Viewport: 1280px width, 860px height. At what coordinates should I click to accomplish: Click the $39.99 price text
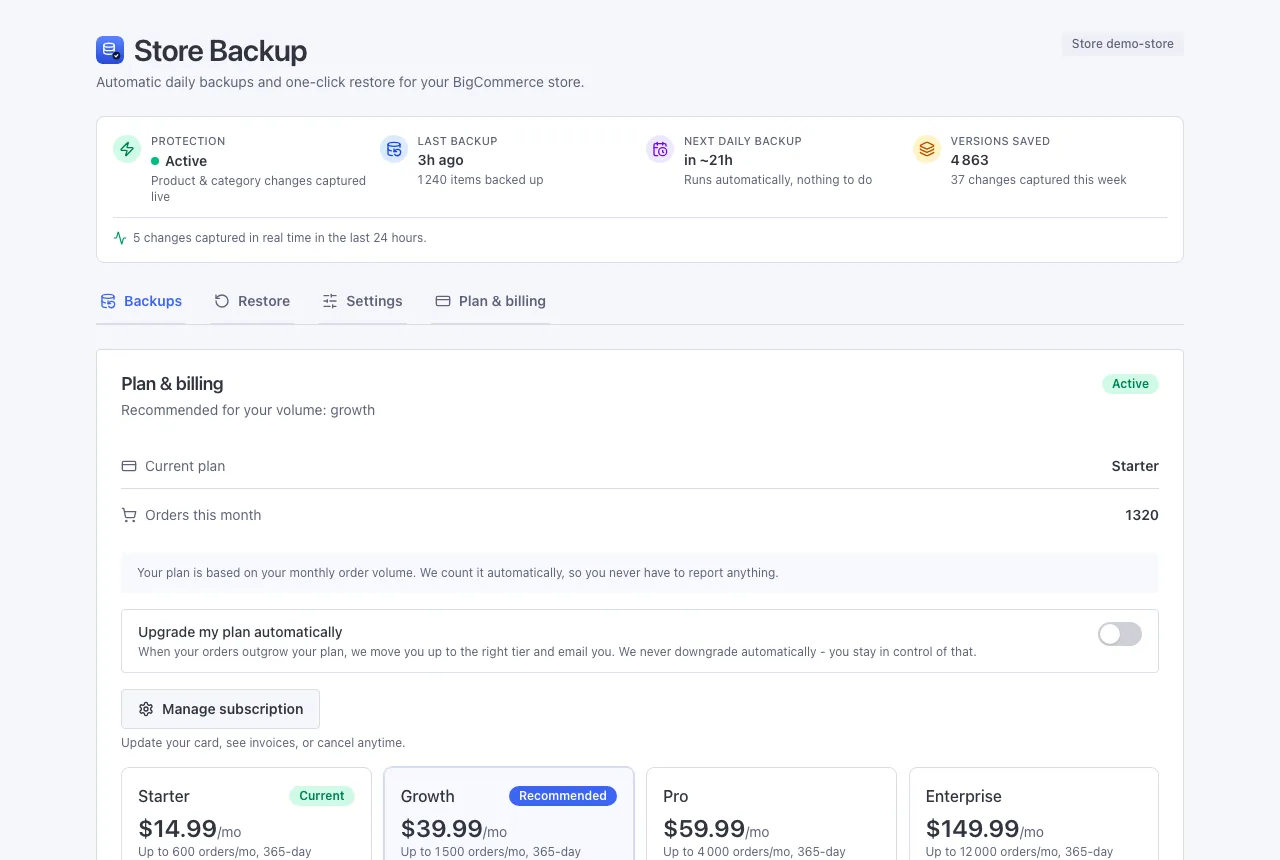pyautogui.click(x=441, y=829)
